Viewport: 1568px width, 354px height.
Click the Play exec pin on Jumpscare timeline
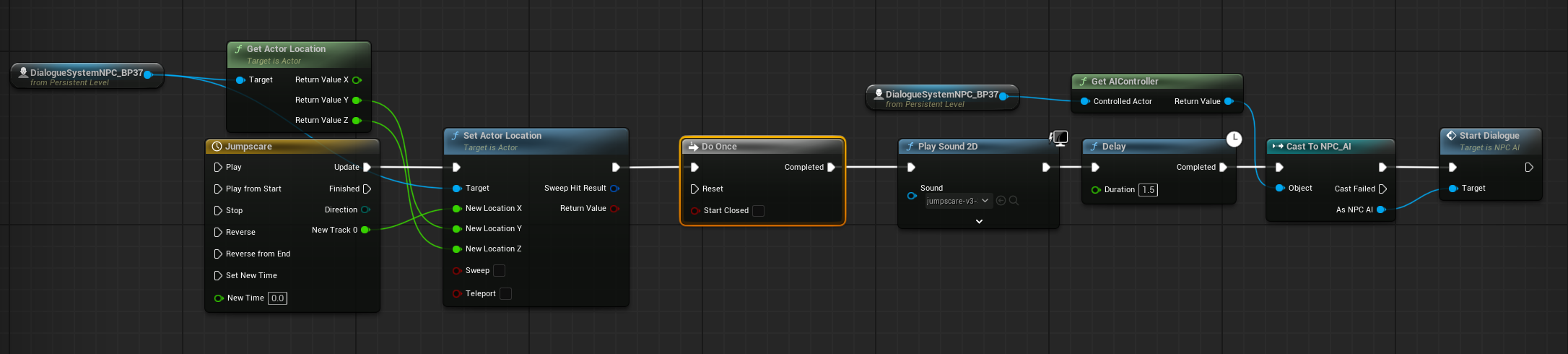(218, 168)
